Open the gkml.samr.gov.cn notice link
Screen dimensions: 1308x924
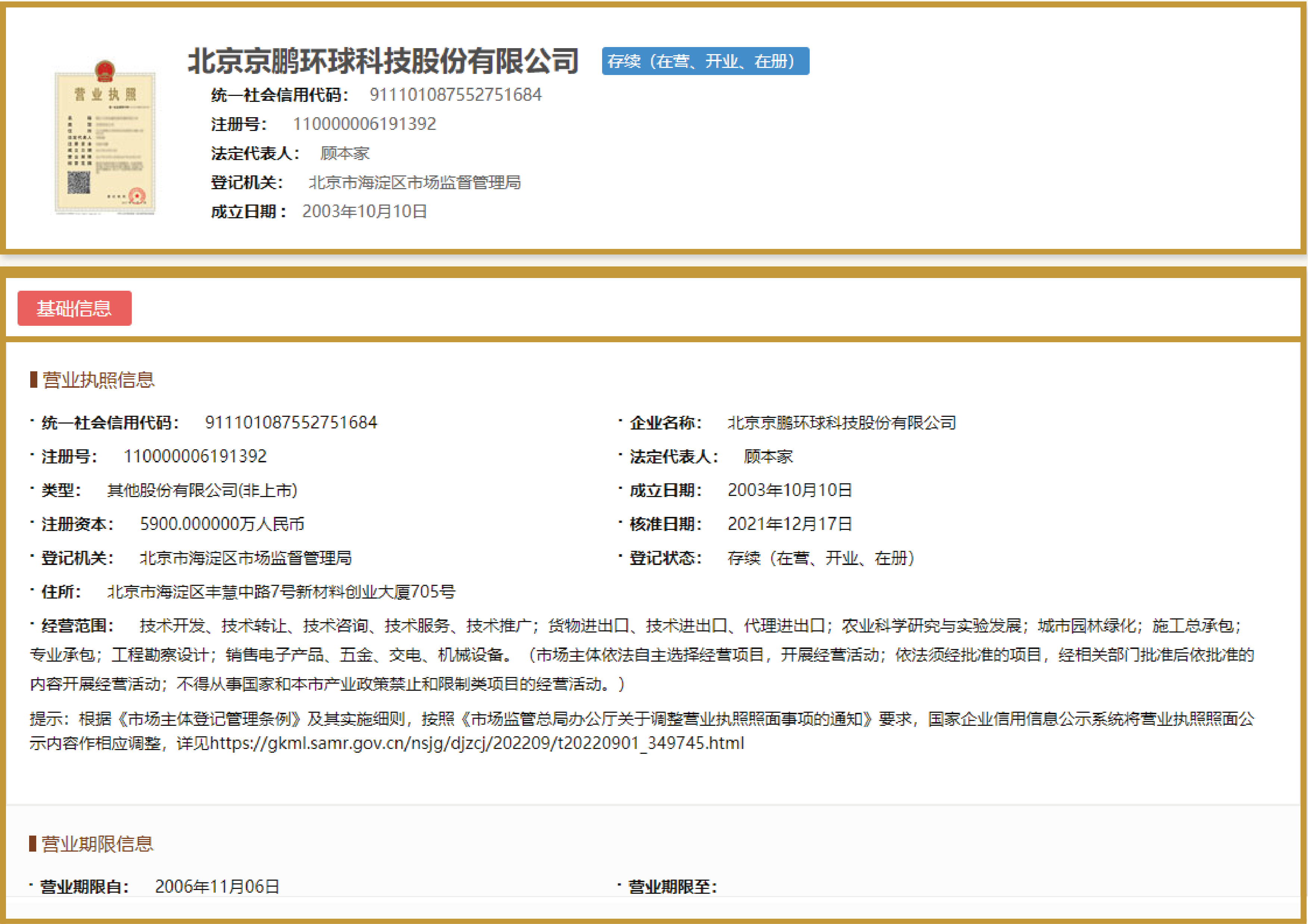(477, 743)
